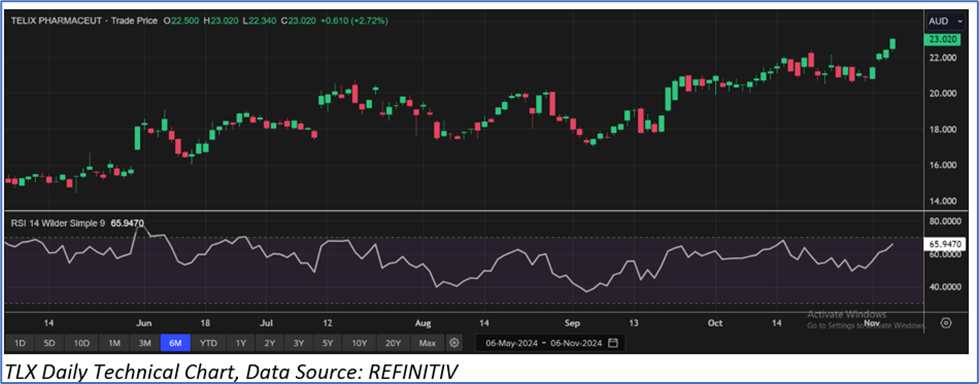The width and height of the screenshot is (979, 384).
Task: Click the Jun label on time axis
Action: 144,323
